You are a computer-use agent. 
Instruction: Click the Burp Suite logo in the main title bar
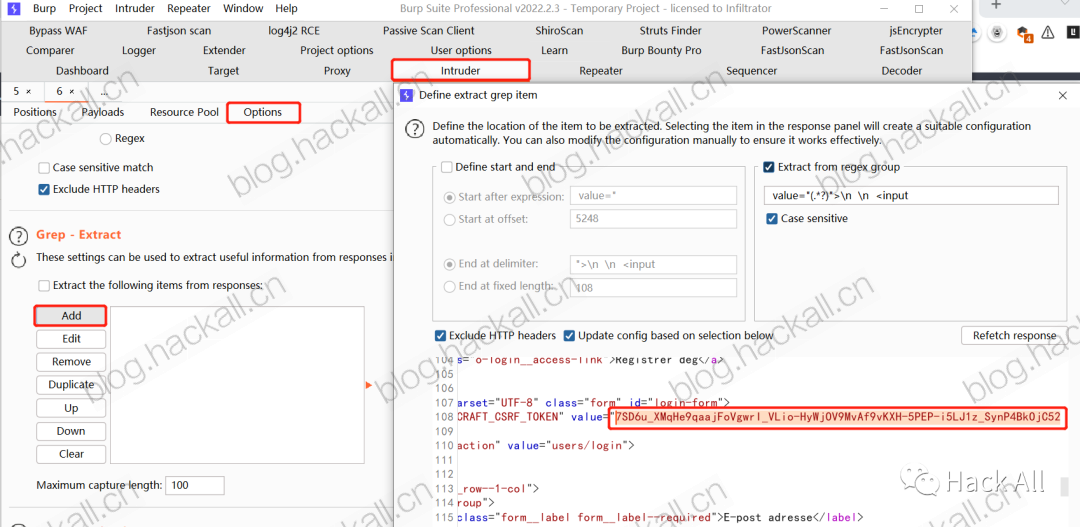[x=13, y=9]
